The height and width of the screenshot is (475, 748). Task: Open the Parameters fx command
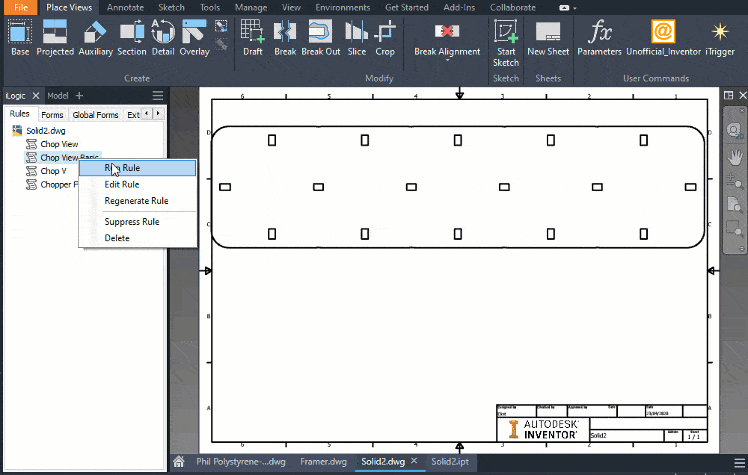click(599, 38)
